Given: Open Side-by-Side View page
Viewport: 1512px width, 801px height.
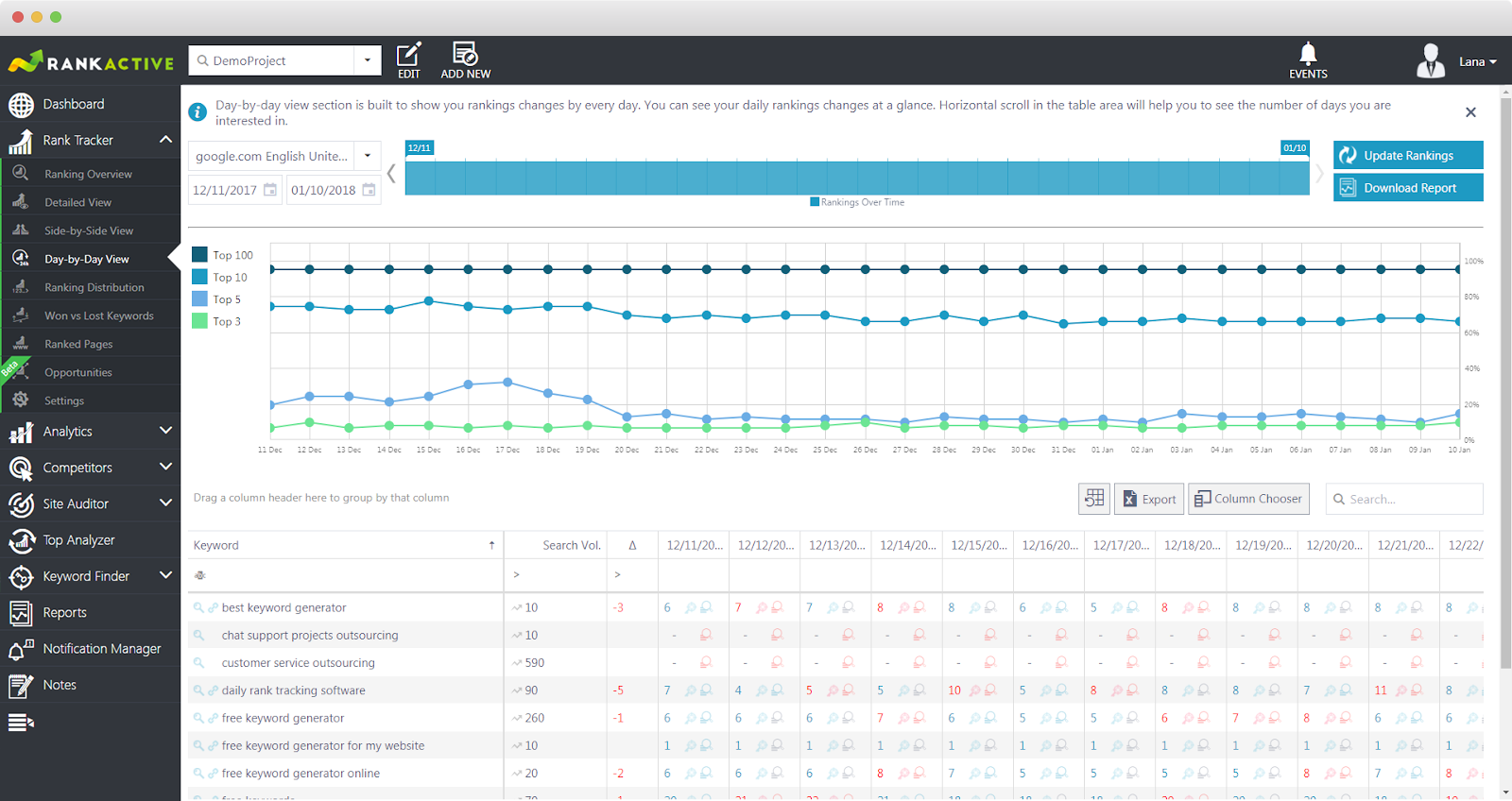Looking at the screenshot, I should click(90, 230).
